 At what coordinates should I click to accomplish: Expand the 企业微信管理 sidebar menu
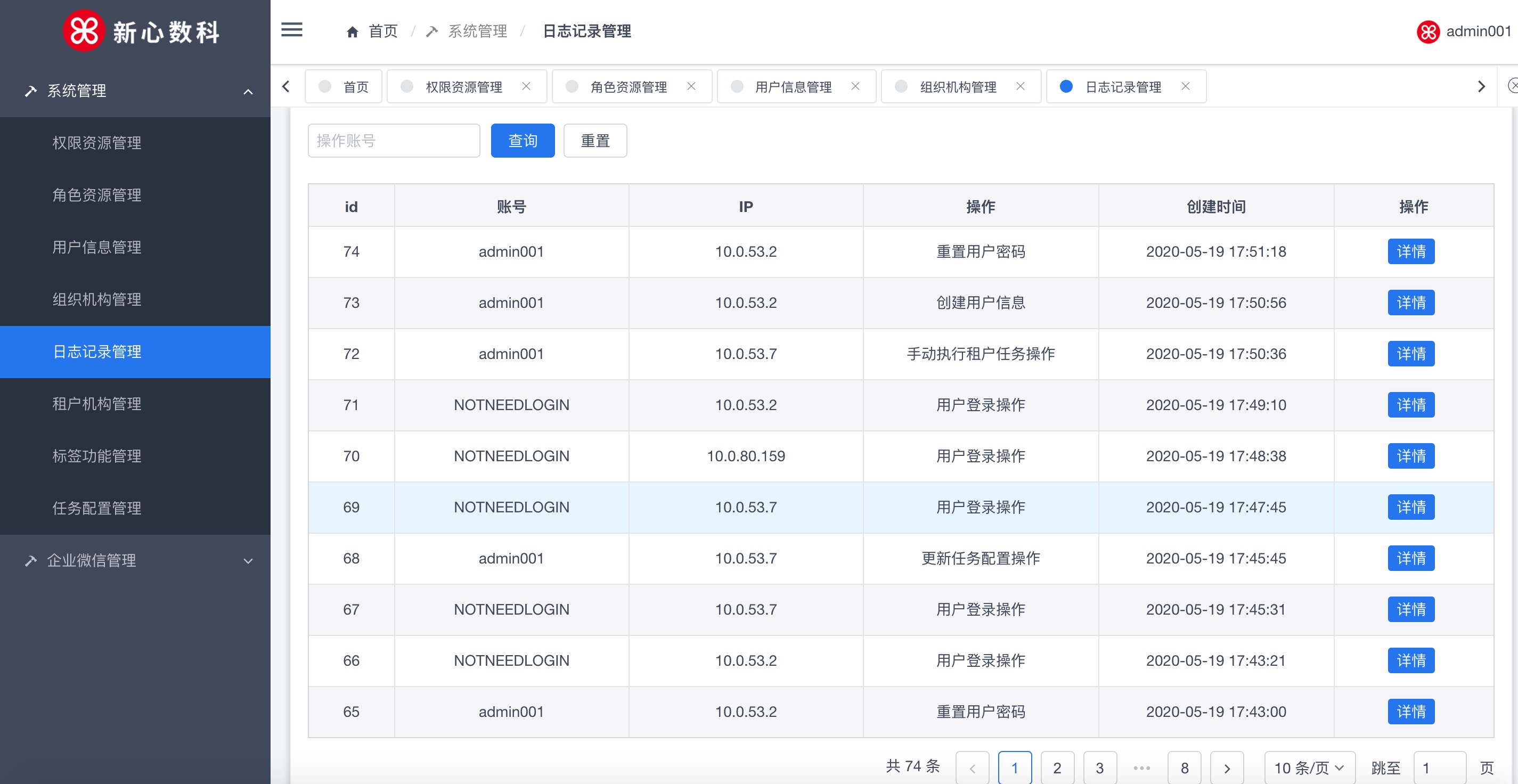(248, 561)
